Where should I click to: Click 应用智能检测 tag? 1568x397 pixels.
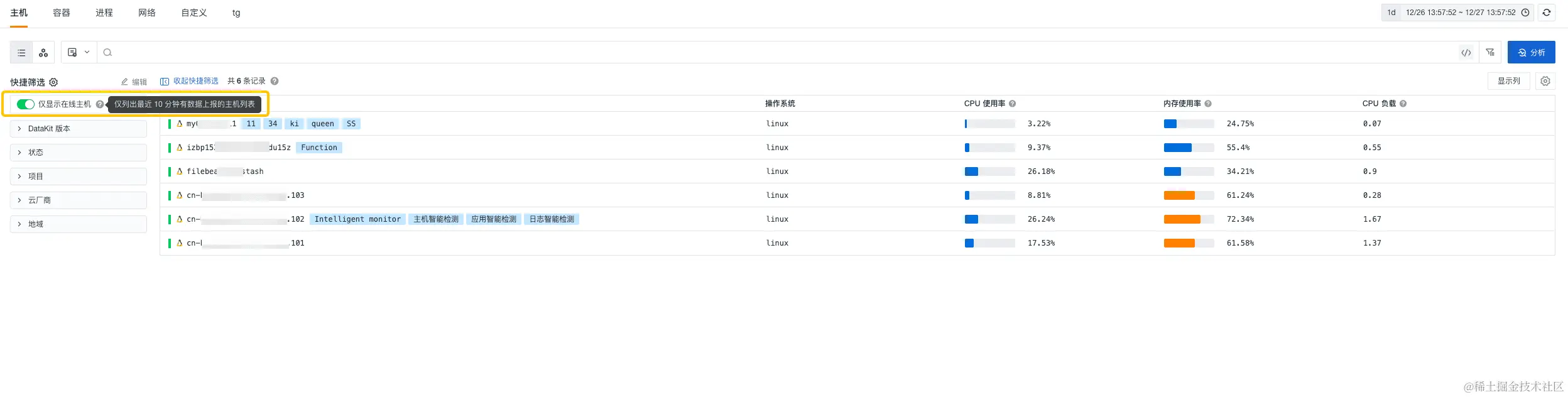[x=494, y=219]
